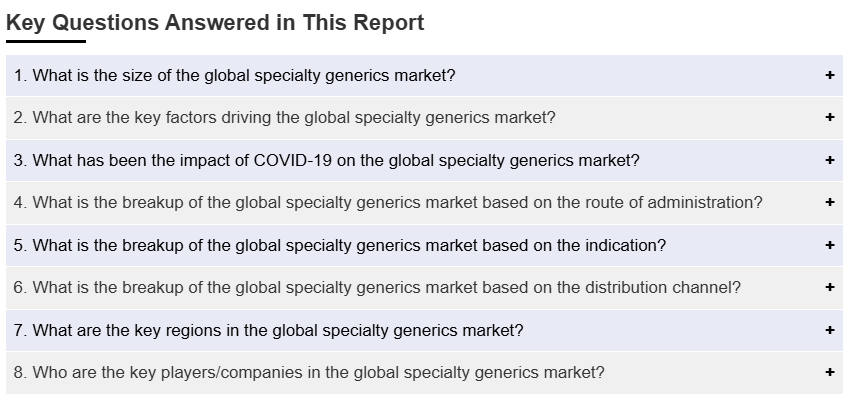
Task: Open the key players/companies question text
Action: (309, 373)
